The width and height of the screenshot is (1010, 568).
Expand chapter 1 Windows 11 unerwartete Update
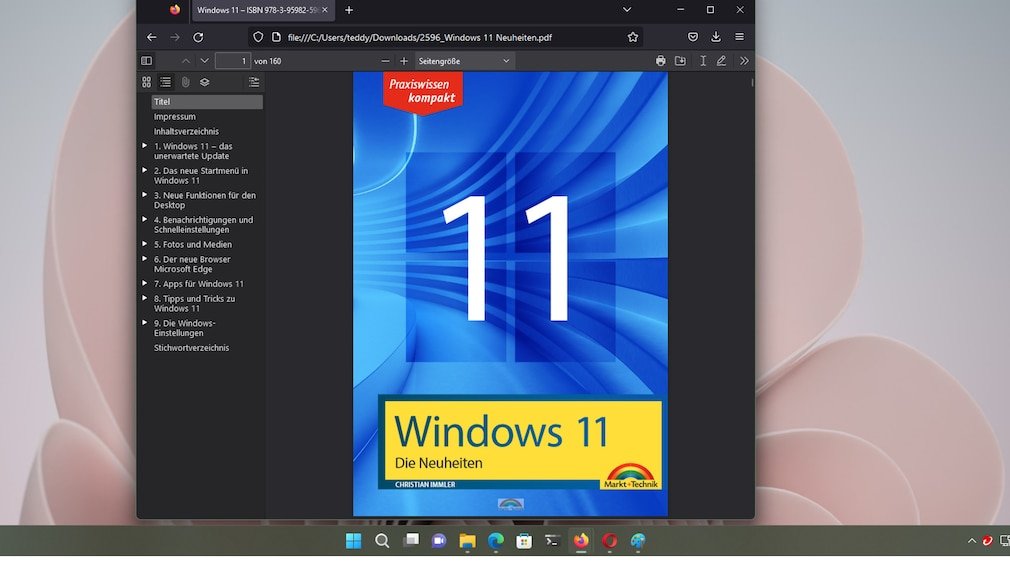pyautogui.click(x=144, y=146)
